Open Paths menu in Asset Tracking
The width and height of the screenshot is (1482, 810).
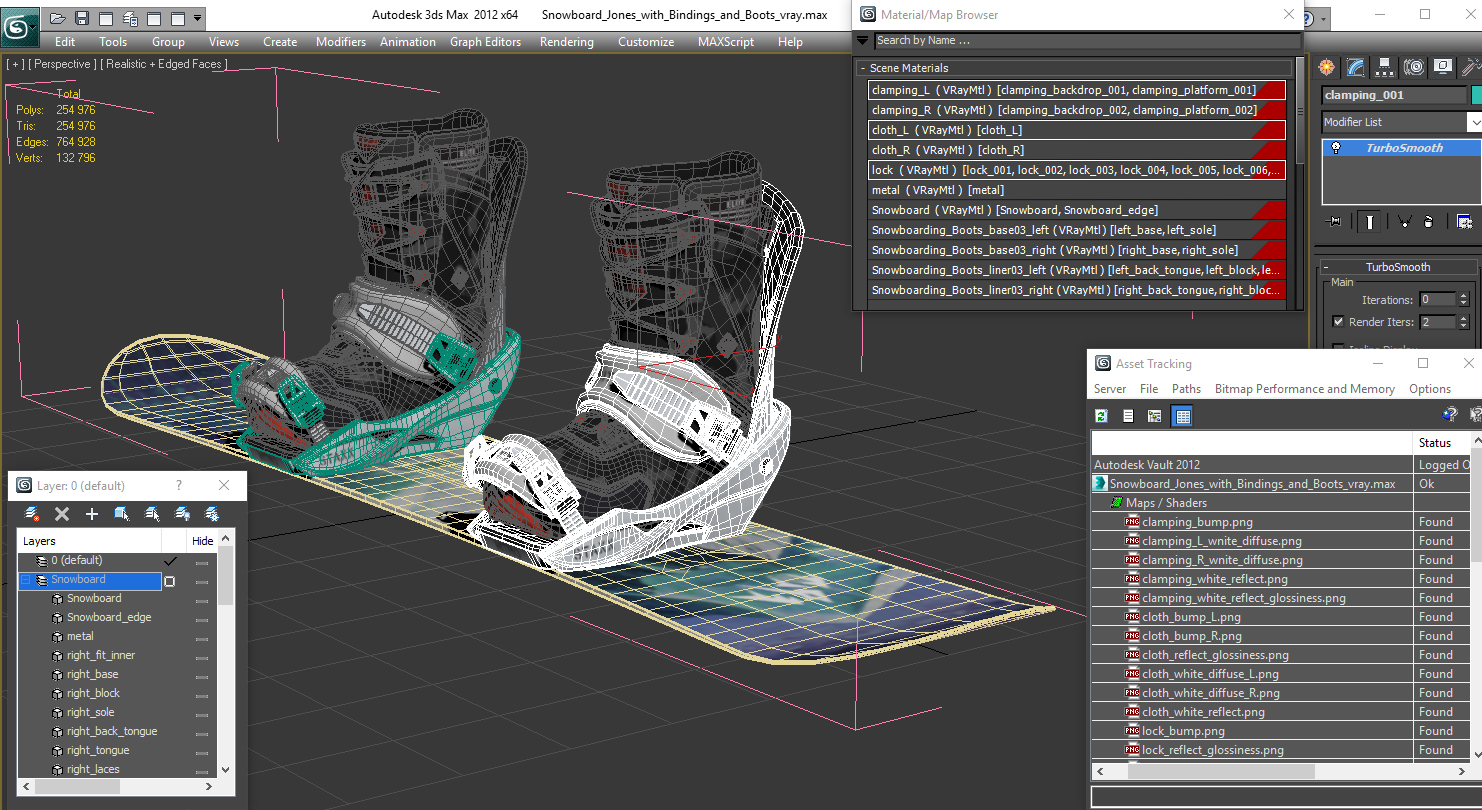[1186, 389]
